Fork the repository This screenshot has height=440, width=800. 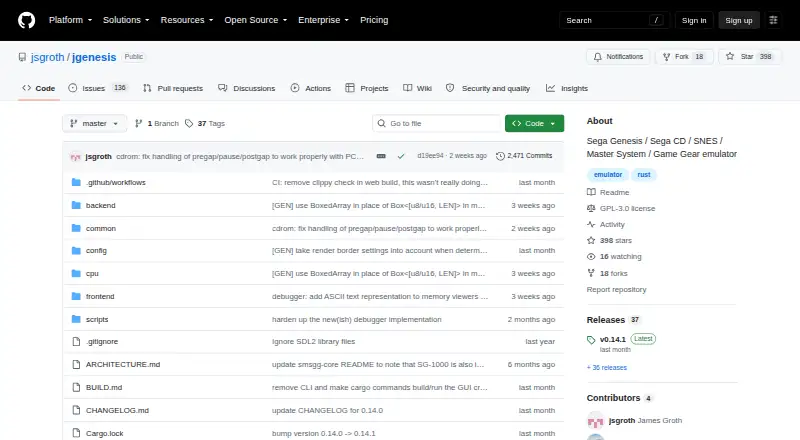(683, 57)
